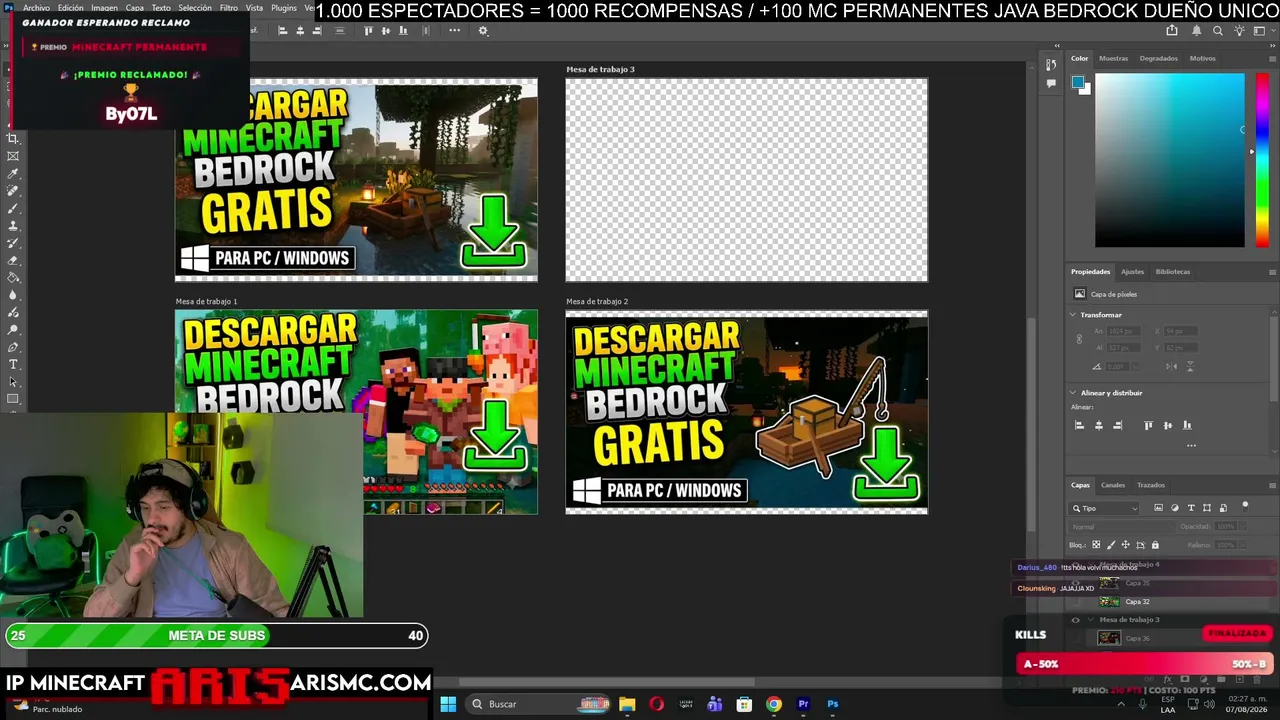Viewport: 1280px width, 720px height.
Task: Toggle the width-height constrain link
Action: click(x=1079, y=339)
